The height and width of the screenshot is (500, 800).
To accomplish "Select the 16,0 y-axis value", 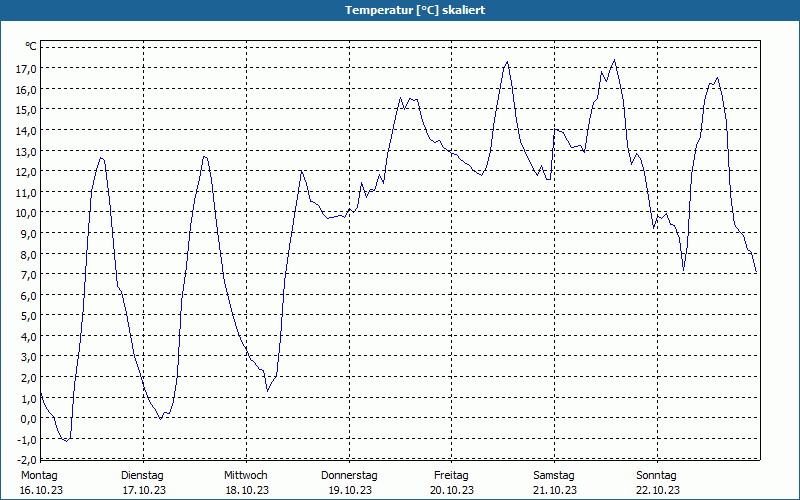I will point(26,89).
